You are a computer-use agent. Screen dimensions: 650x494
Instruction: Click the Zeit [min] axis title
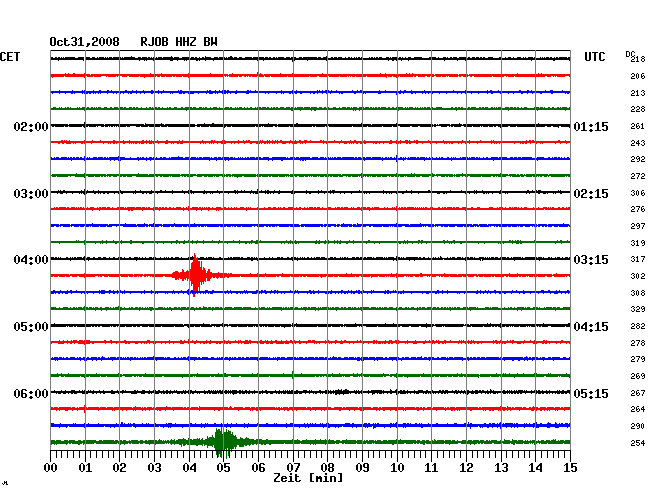308,478
